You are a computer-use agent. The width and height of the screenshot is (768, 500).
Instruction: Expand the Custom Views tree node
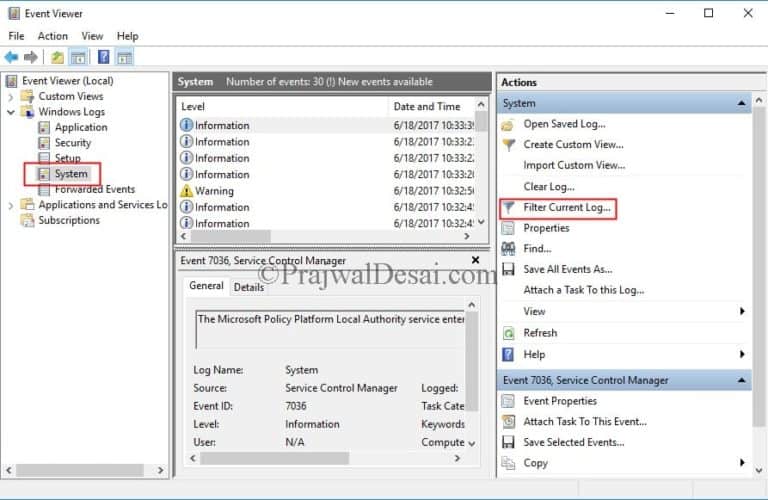[x=10, y=97]
